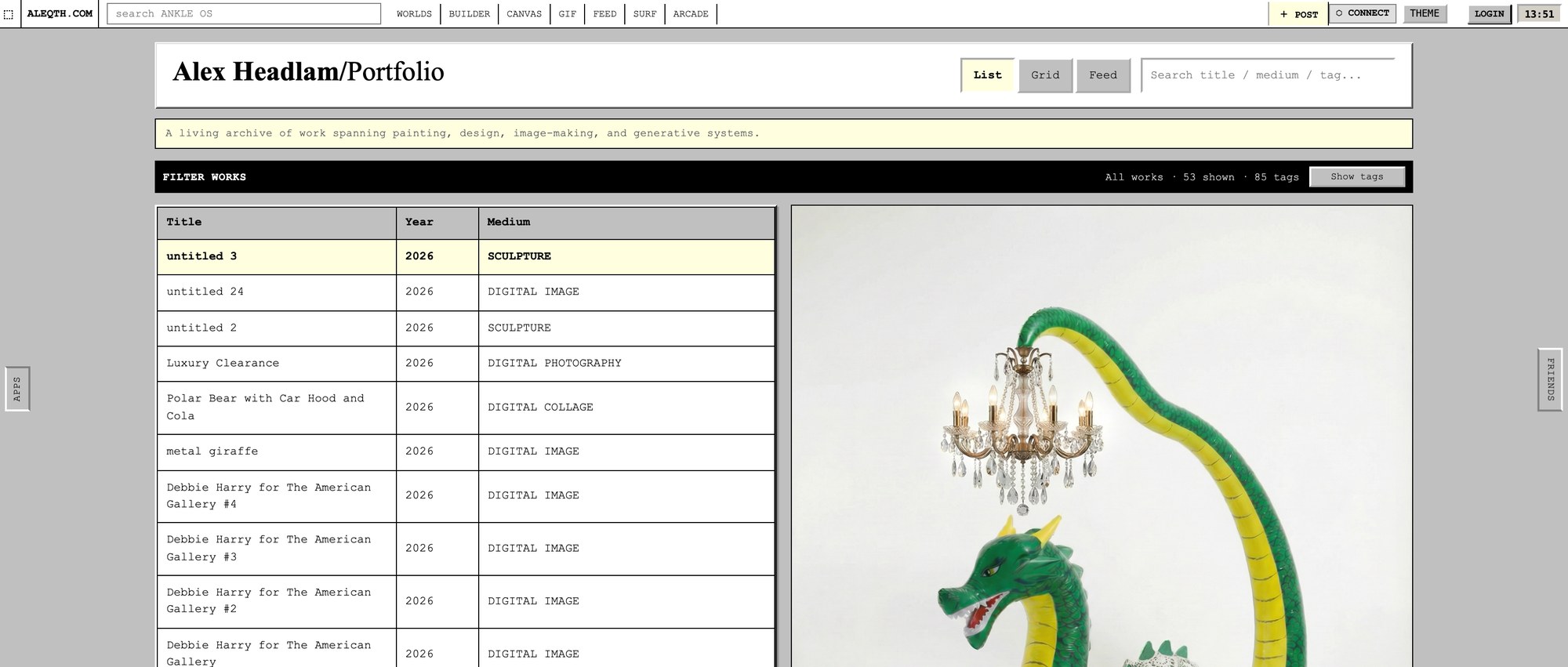Sort by the Medium column header
This screenshot has width=1568, height=667.
(626, 223)
